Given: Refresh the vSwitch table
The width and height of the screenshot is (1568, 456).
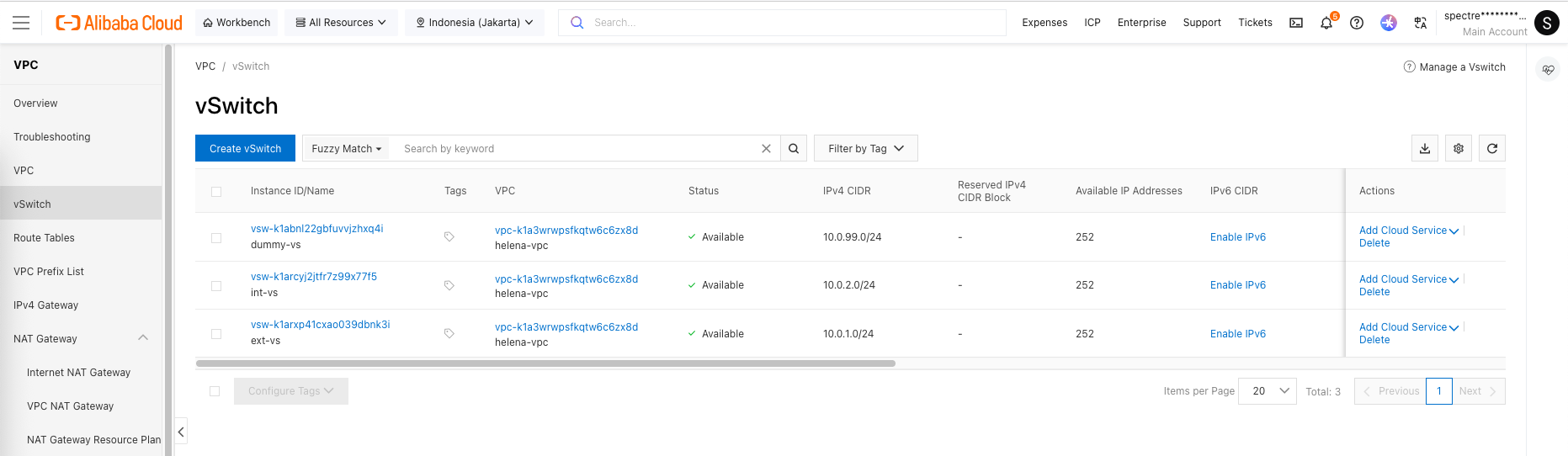Looking at the screenshot, I should (x=1492, y=148).
